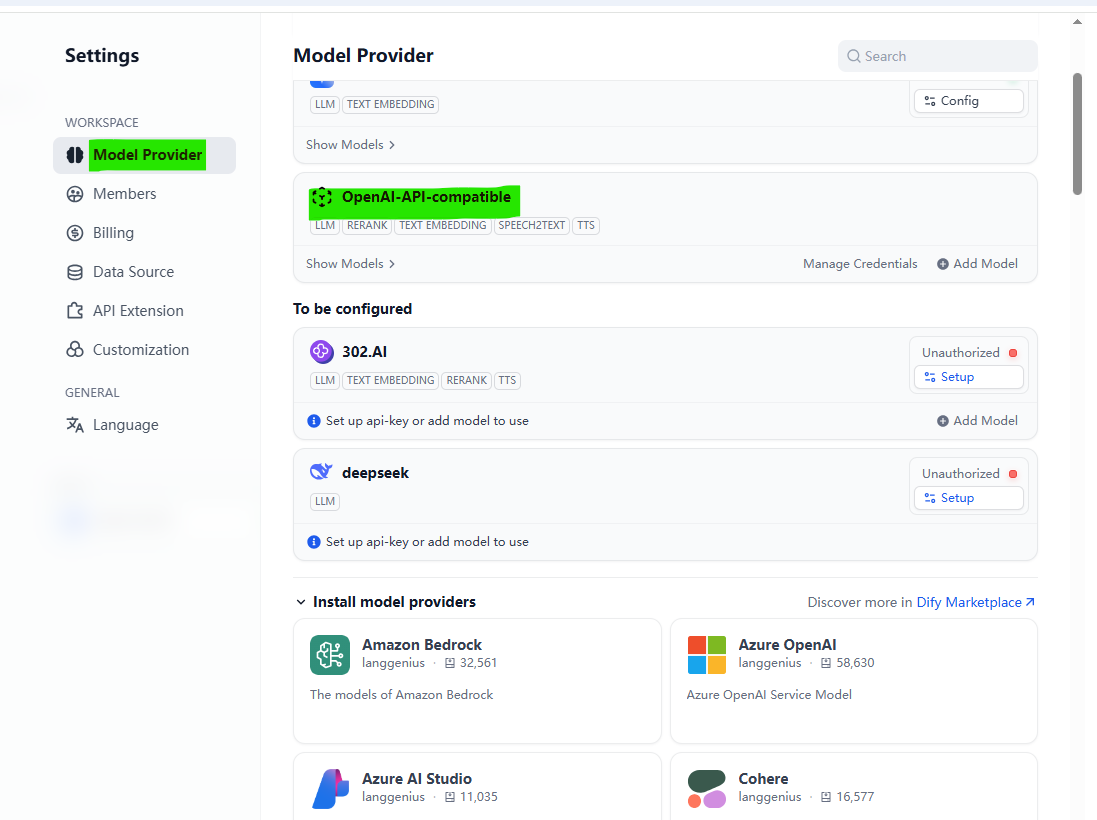Expand Show Models for OpenAI-API-compatible
This screenshot has height=820, width=1097.
click(351, 264)
